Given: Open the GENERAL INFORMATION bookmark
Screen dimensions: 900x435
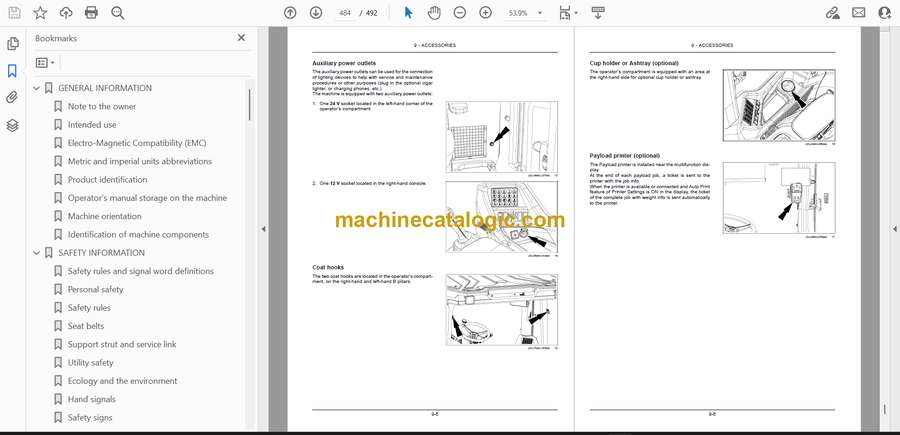Looking at the screenshot, I should click(x=105, y=88).
